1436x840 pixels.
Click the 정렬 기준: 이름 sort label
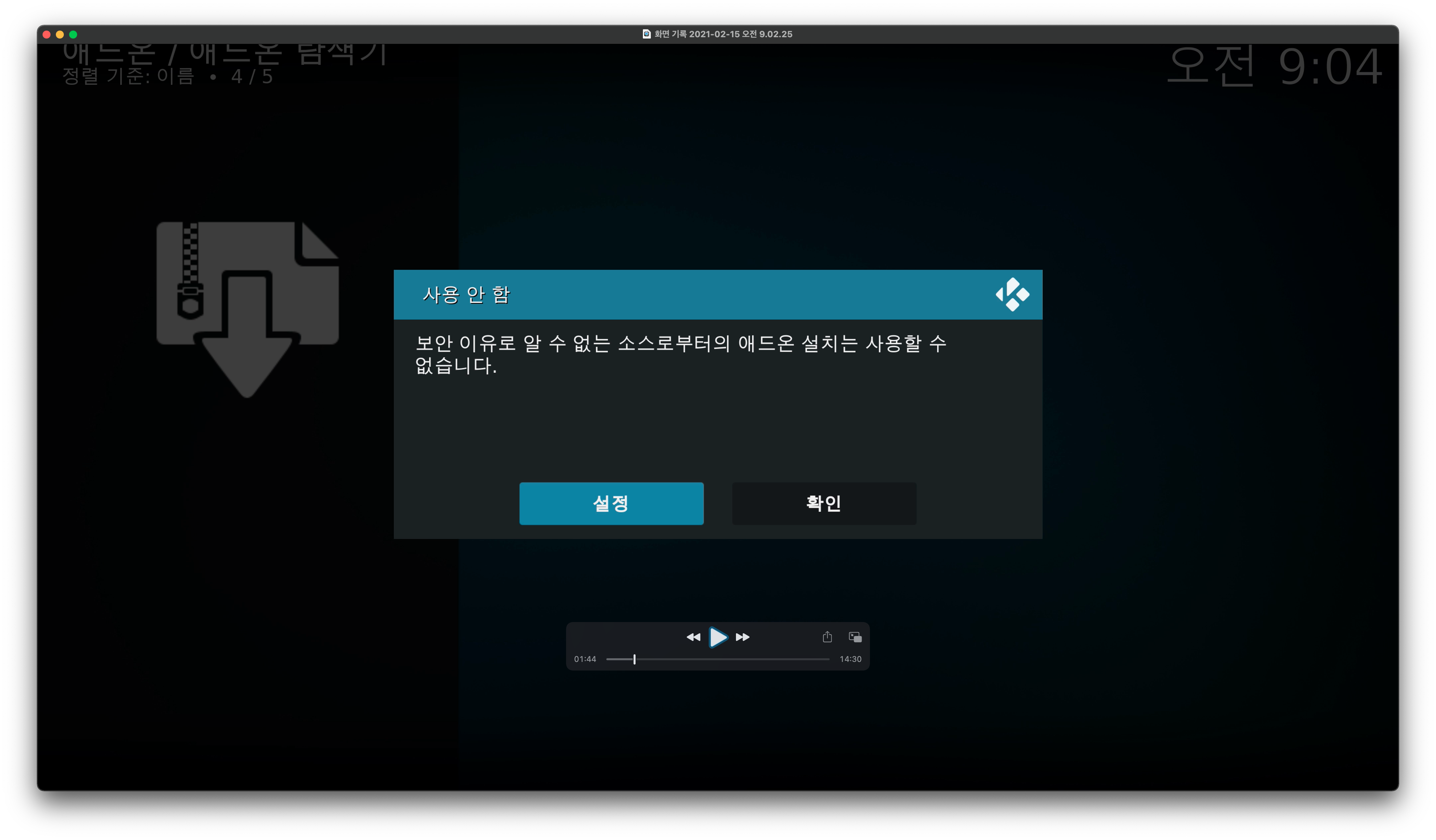click(128, 76)
